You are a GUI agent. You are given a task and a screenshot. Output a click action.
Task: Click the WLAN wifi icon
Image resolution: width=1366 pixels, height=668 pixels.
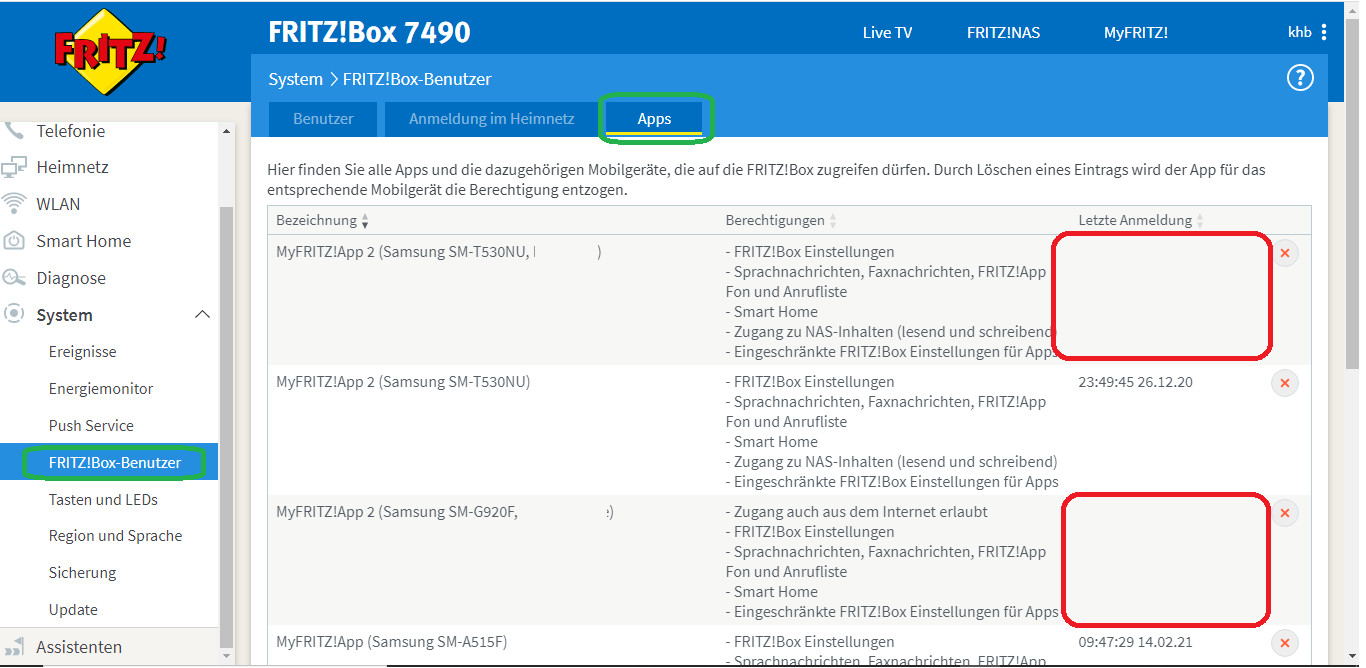point(14,204)
